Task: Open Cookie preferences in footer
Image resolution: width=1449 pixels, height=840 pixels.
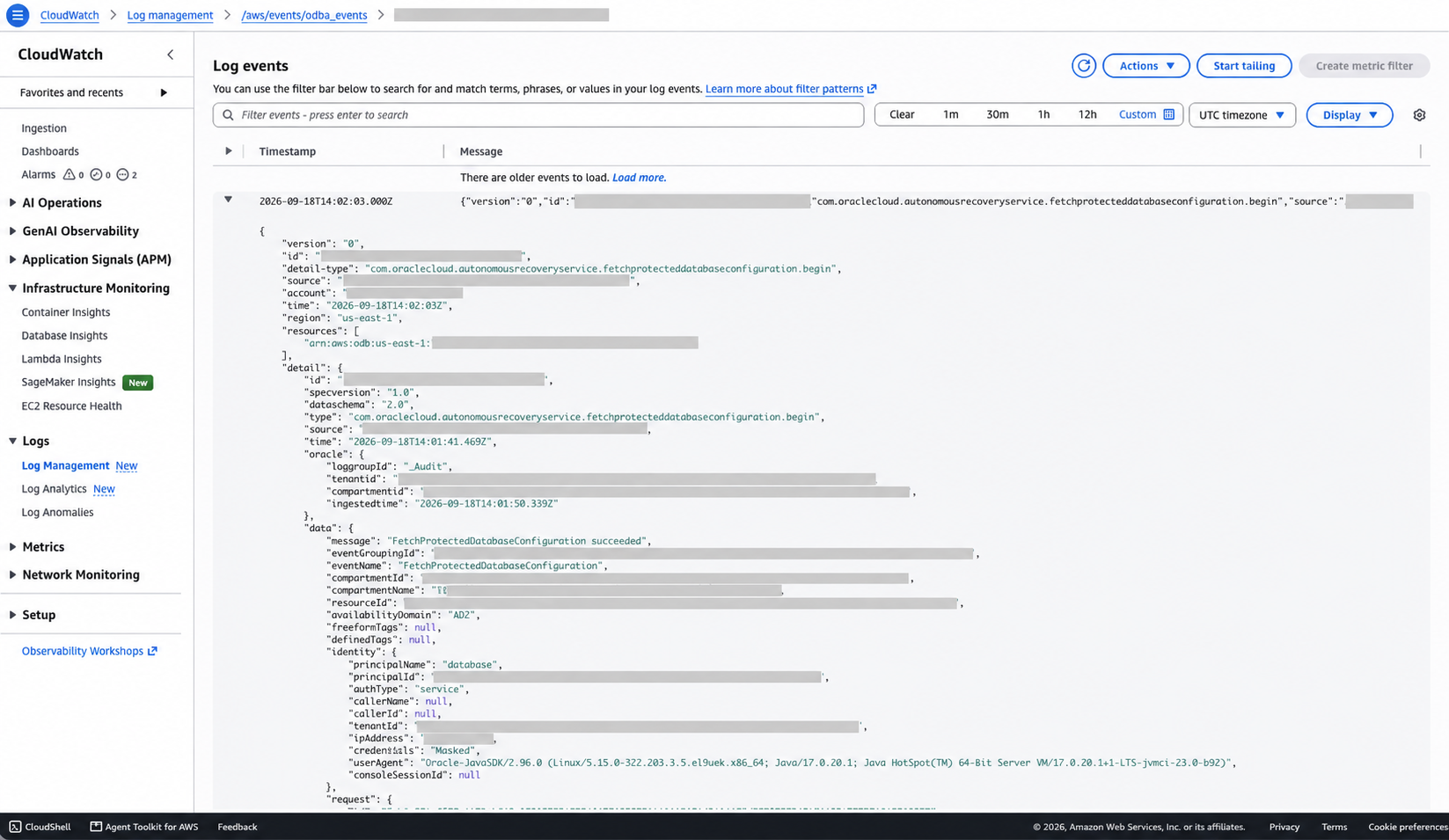Action: point(1408,827)
